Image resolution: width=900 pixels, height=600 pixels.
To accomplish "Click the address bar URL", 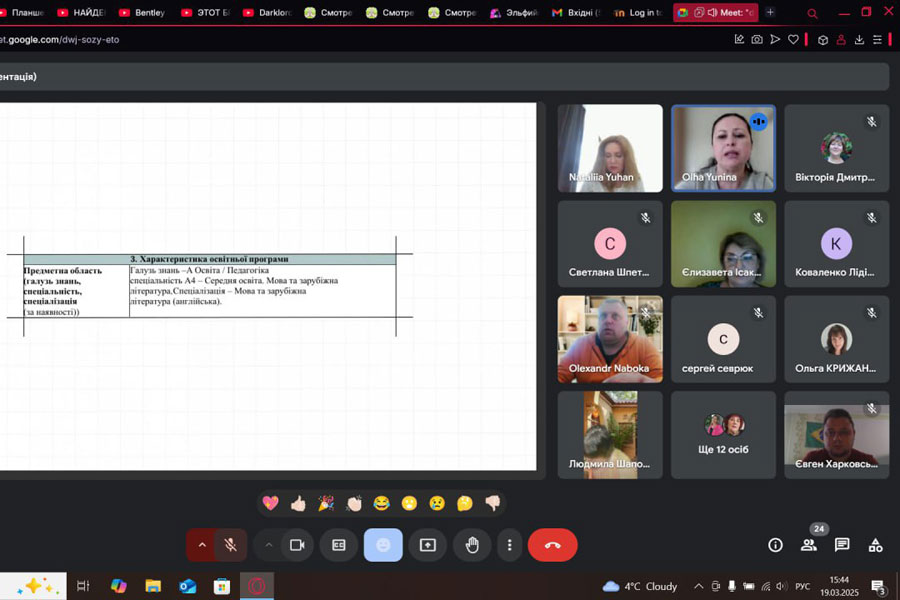I will tap(60, 40).
